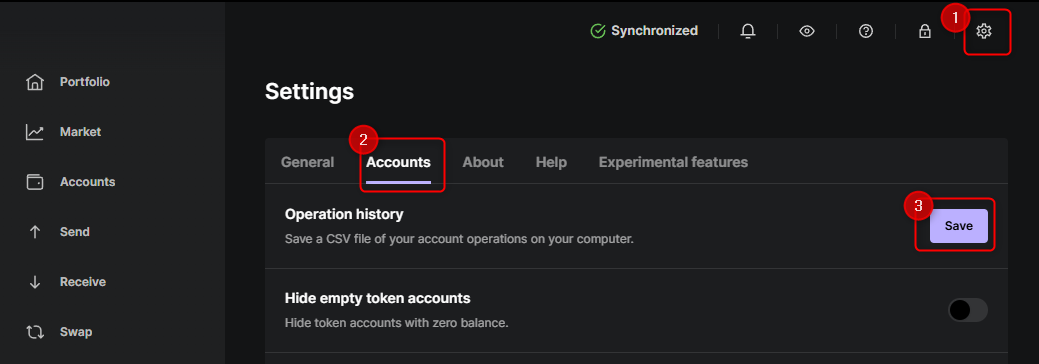Click the Portfolio home icon

coord(34,82)
